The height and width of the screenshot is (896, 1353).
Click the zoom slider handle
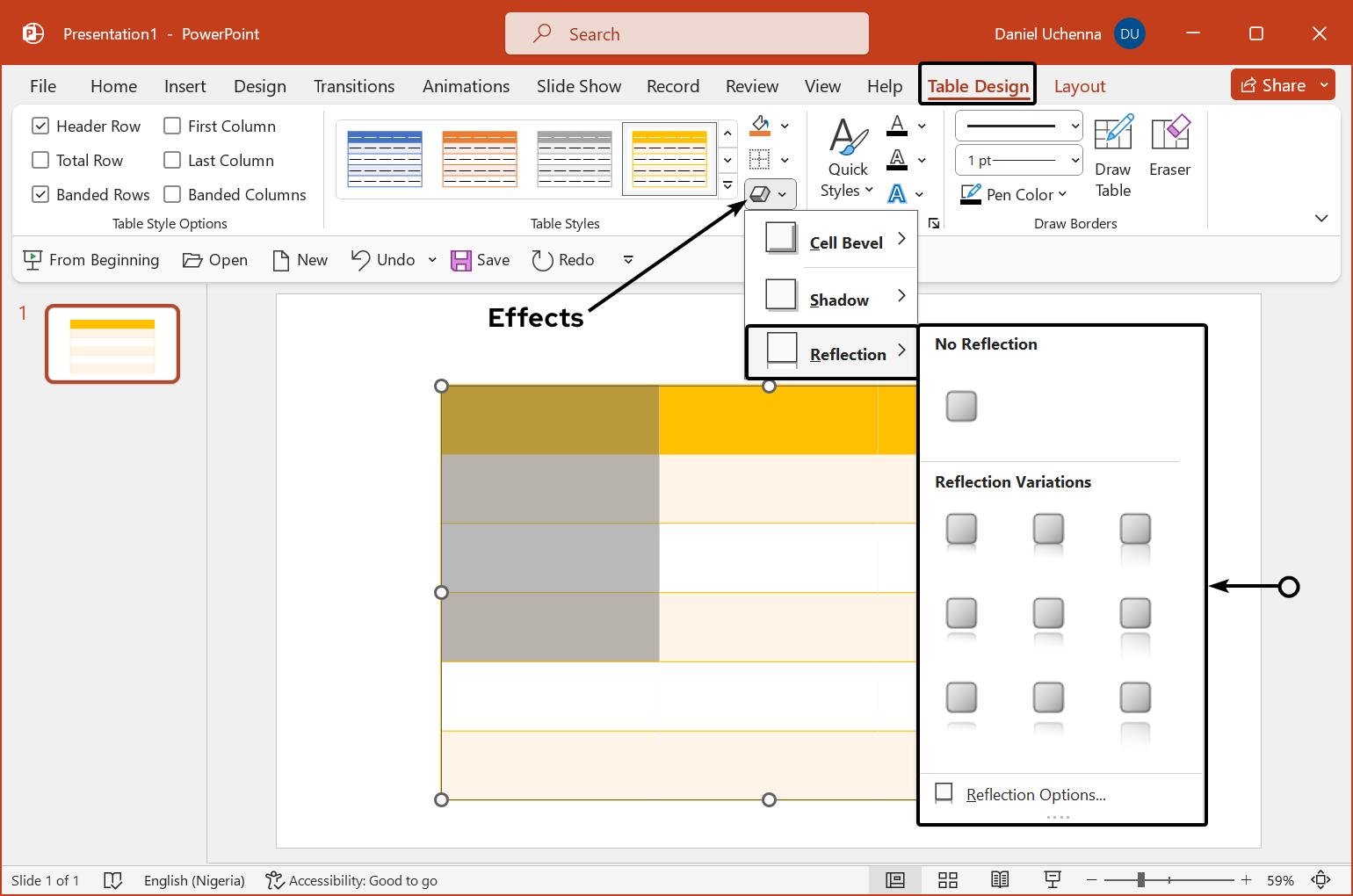(1140, 880)
